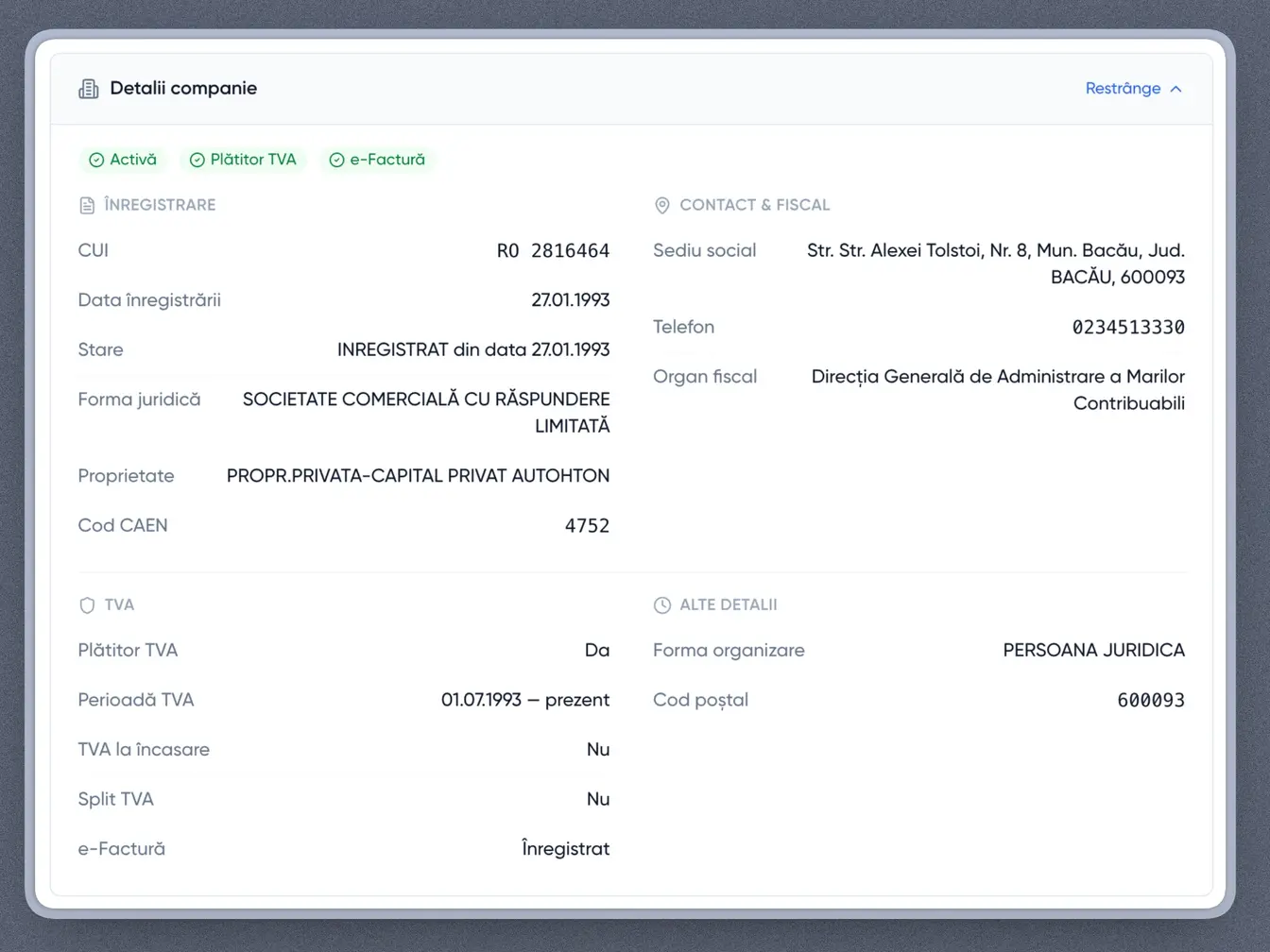Click the Activă status badge label
1270x952 pixels.
coord(133,161)
